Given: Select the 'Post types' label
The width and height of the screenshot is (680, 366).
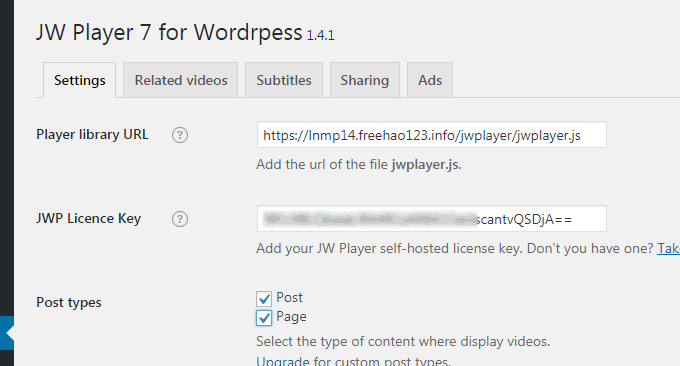Looking at the screenshot, I should point(69,302).
